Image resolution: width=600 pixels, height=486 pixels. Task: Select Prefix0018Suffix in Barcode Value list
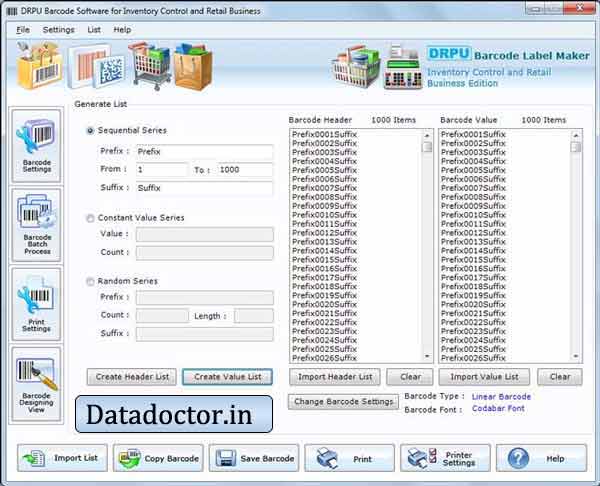(x=473, y=287)
